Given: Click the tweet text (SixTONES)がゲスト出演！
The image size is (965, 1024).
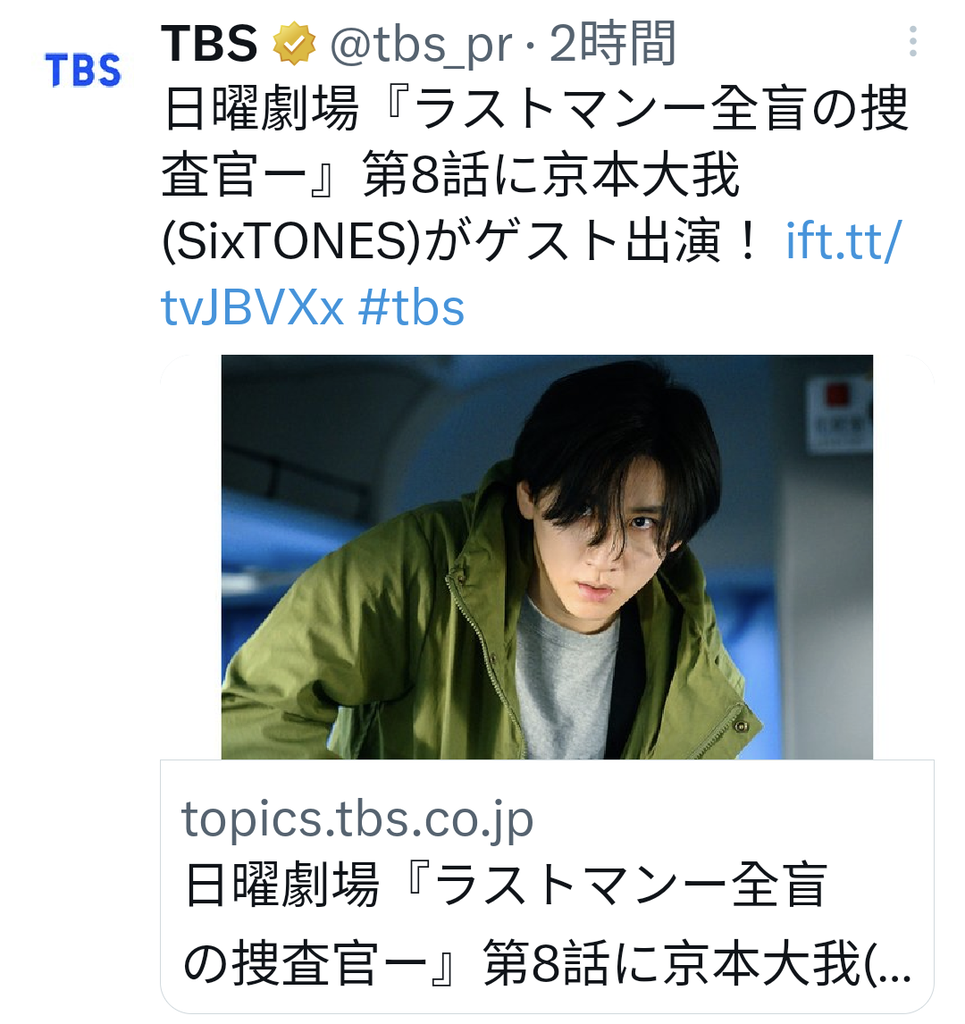Looking at the screenshot, I should 462,241.
